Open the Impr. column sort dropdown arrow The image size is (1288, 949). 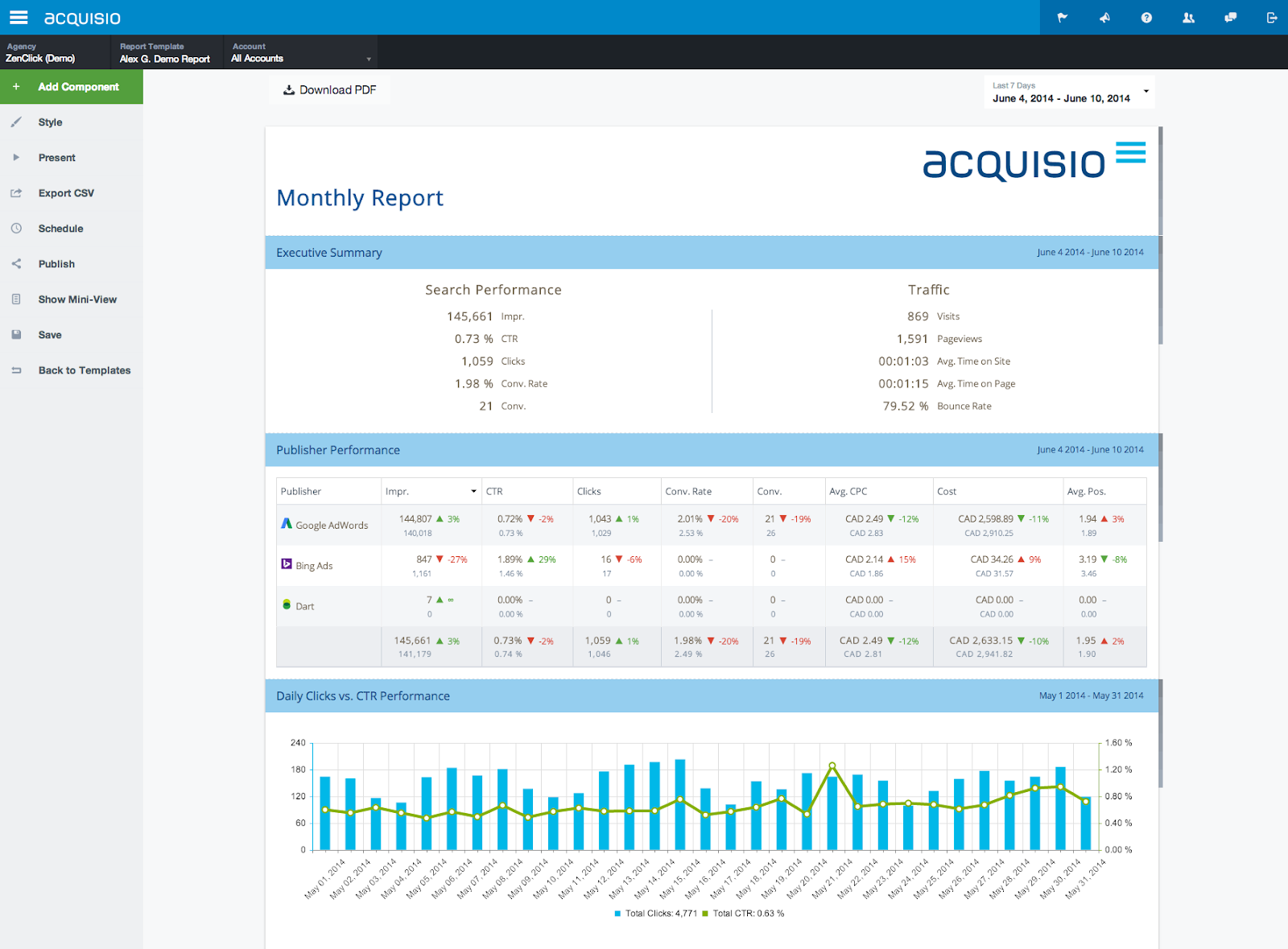tap(473, 491)
